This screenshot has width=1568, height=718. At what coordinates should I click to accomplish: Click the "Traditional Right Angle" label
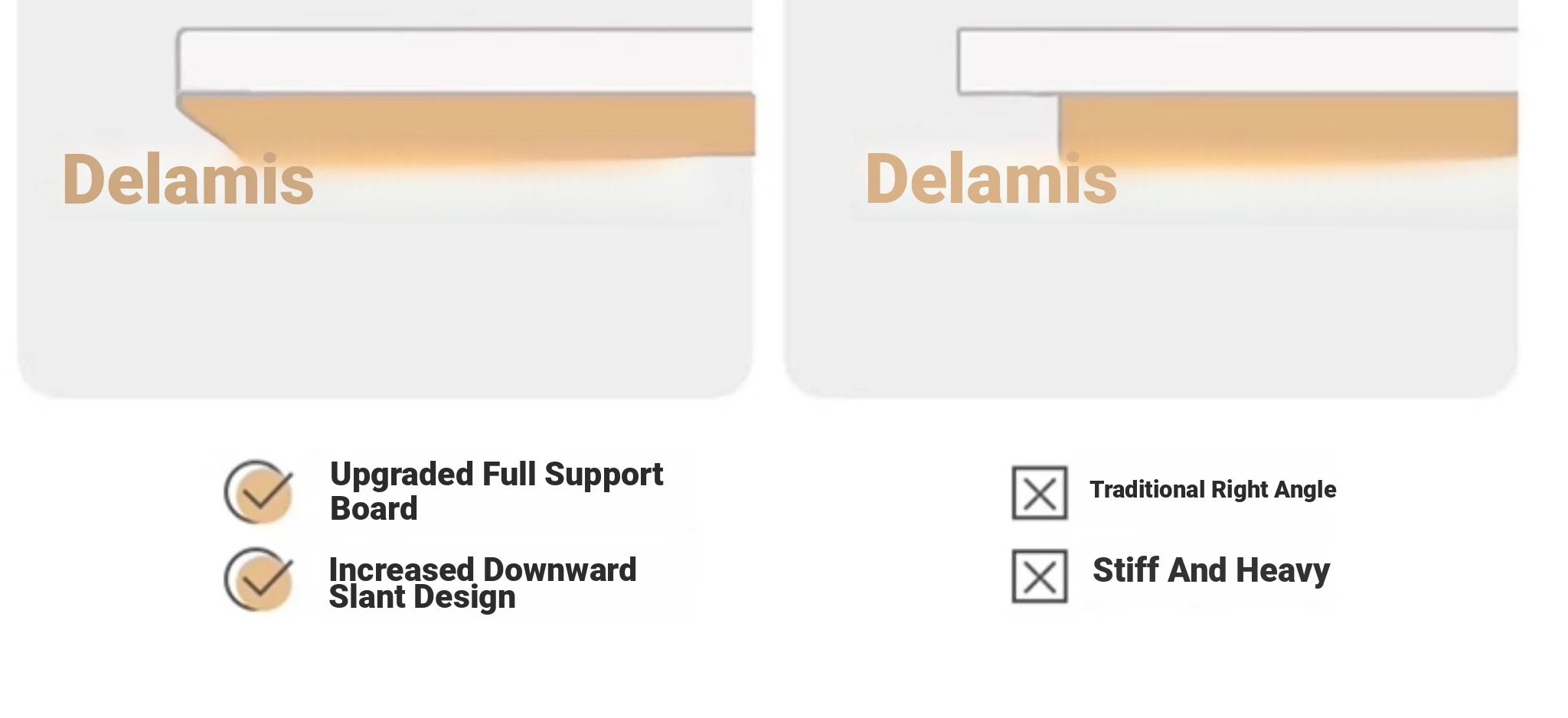pyautogui.click(x=1213, y=490)
